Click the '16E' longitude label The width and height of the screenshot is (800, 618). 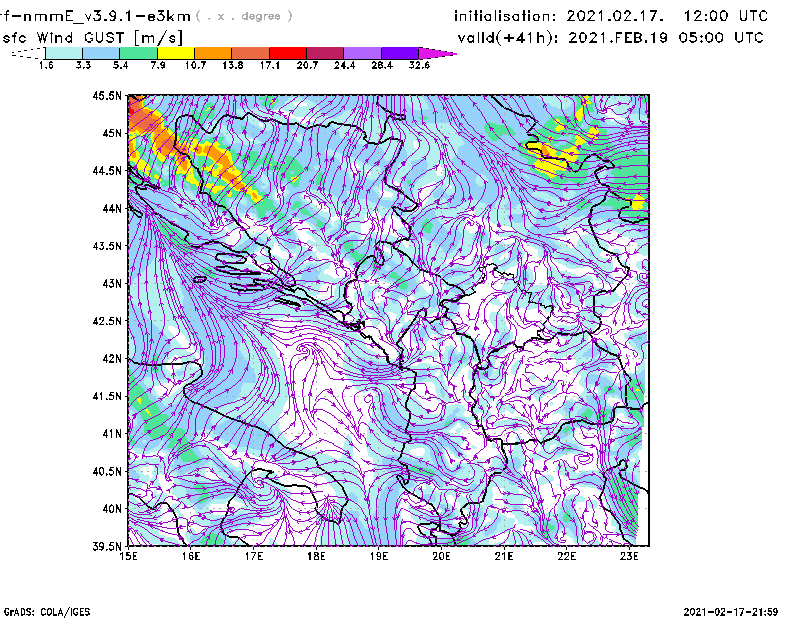191,556
